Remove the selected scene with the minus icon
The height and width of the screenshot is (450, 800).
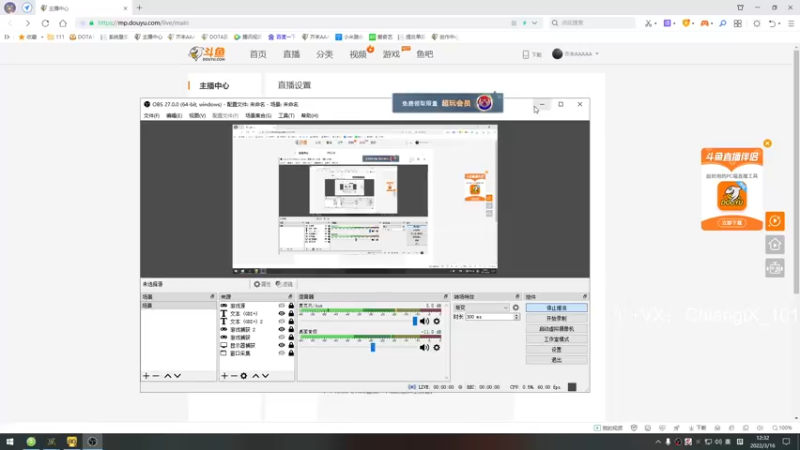[x=156, y=376]
